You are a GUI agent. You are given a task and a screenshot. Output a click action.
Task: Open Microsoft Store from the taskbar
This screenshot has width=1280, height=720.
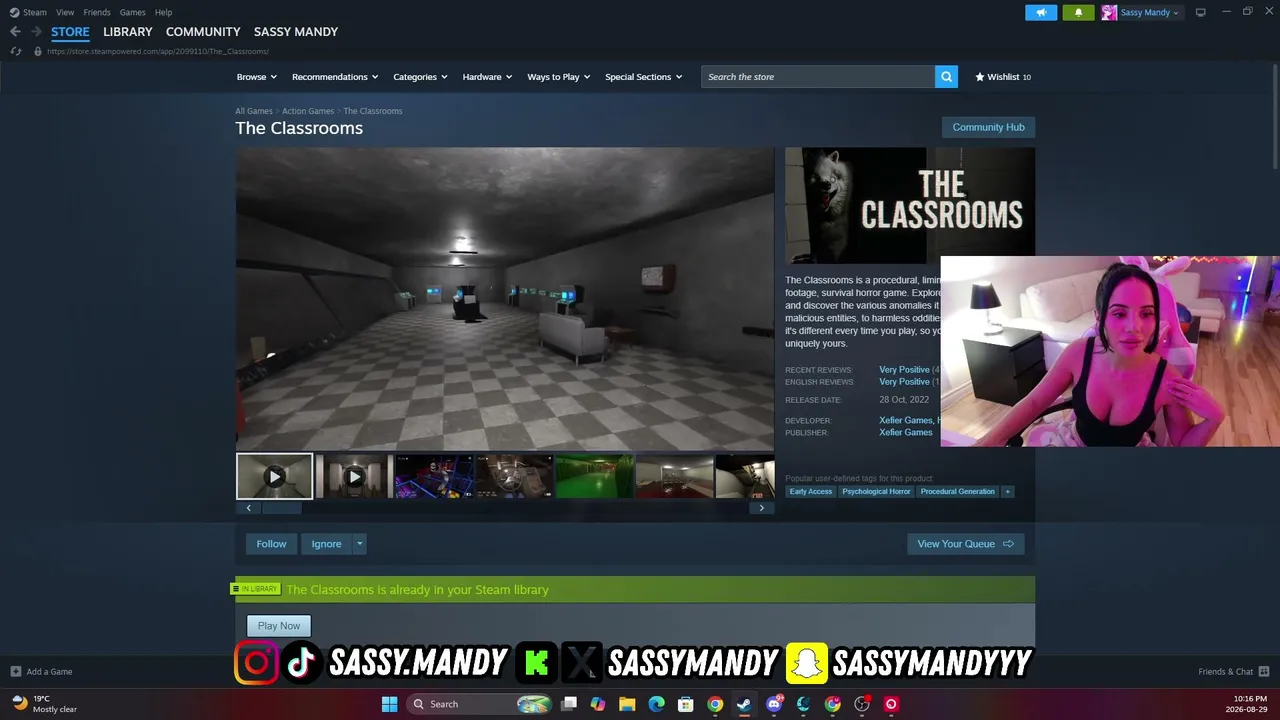pos(685,704)
